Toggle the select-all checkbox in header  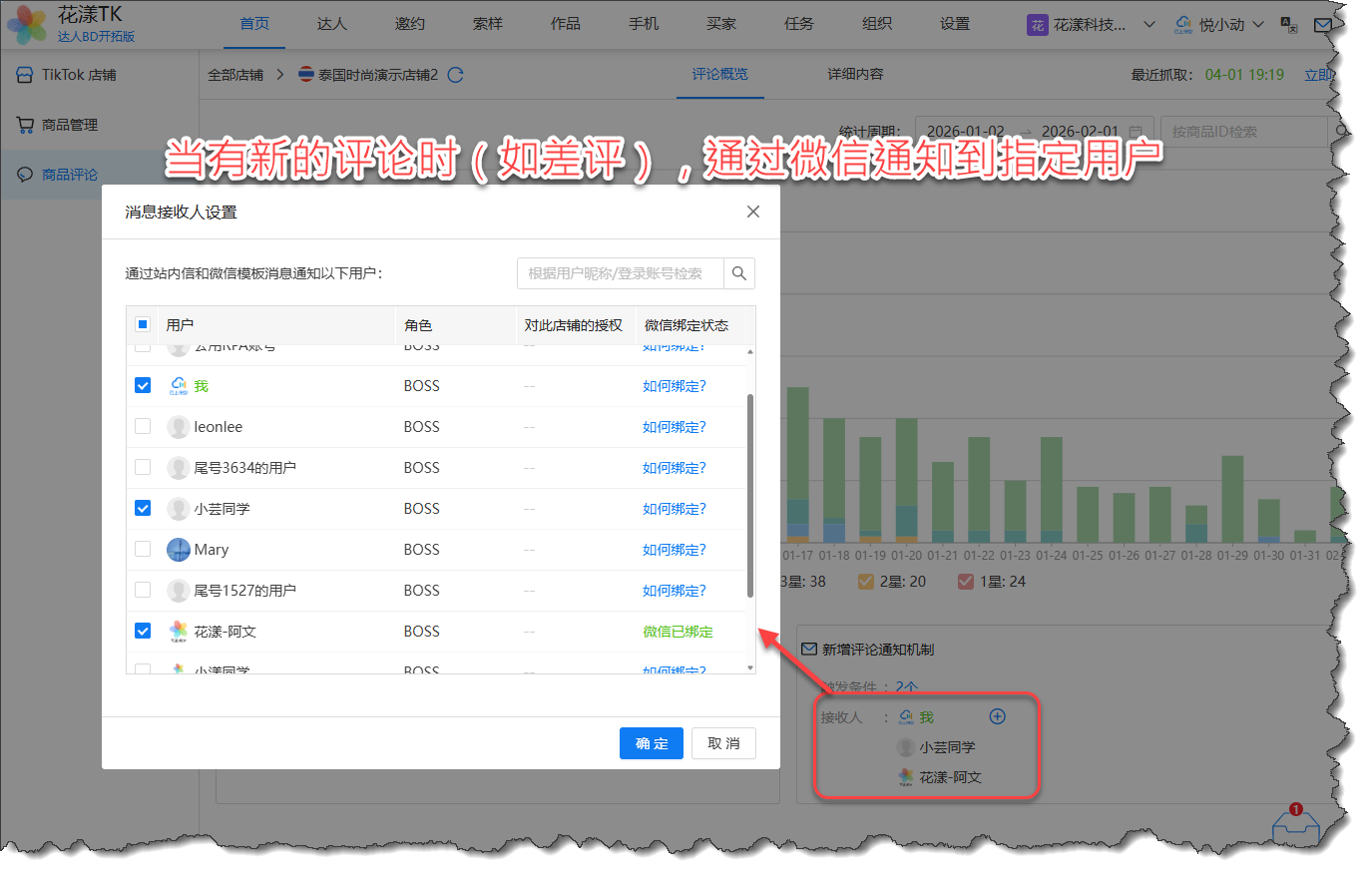[143, 324]
